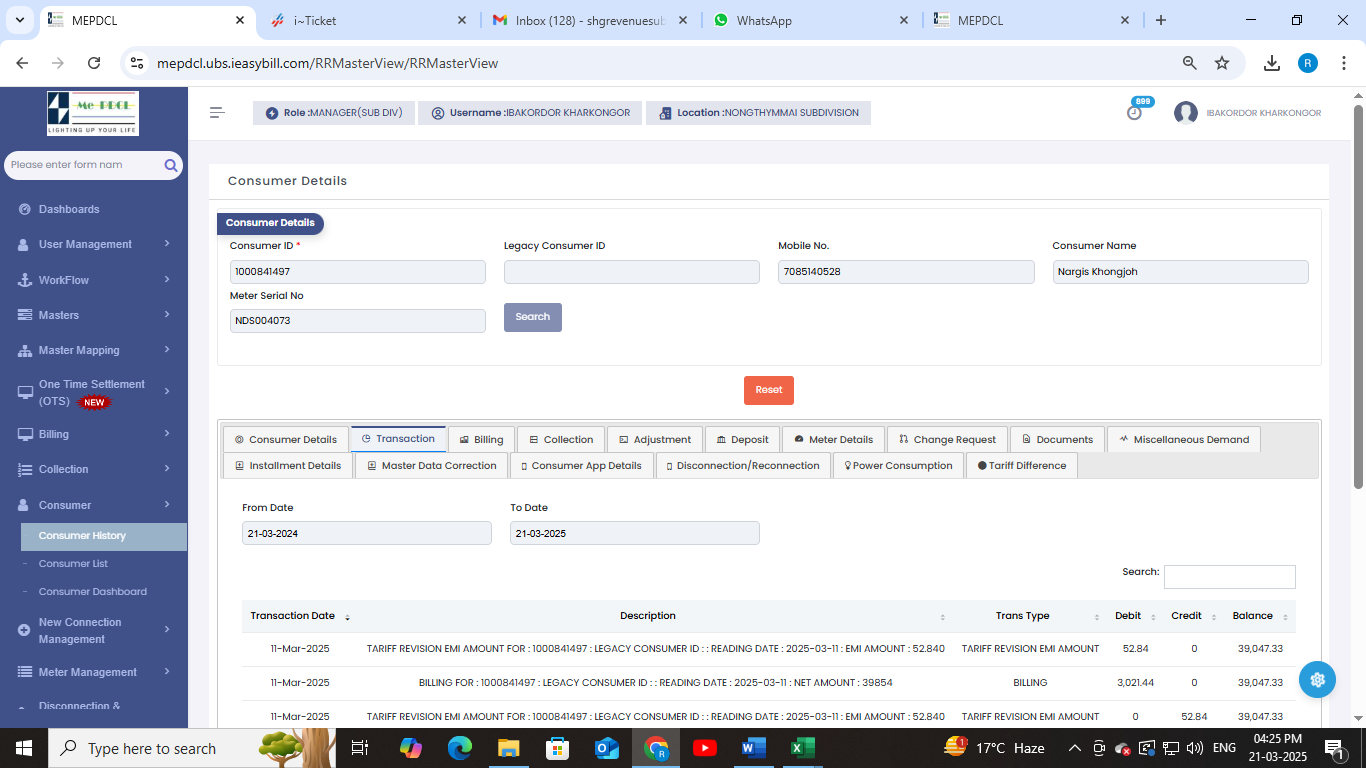The width and height of the screenshot is (1366, 768).
Task: Collapse the Consumer sidebar menu
Action: click(94, 505)
